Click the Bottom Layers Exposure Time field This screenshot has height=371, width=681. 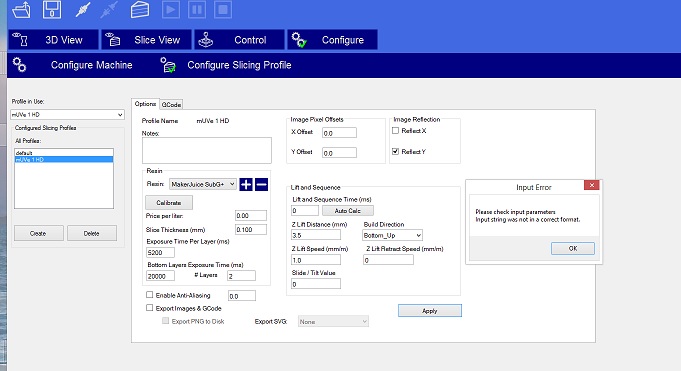pyautogui.click(x=160, y=276)
